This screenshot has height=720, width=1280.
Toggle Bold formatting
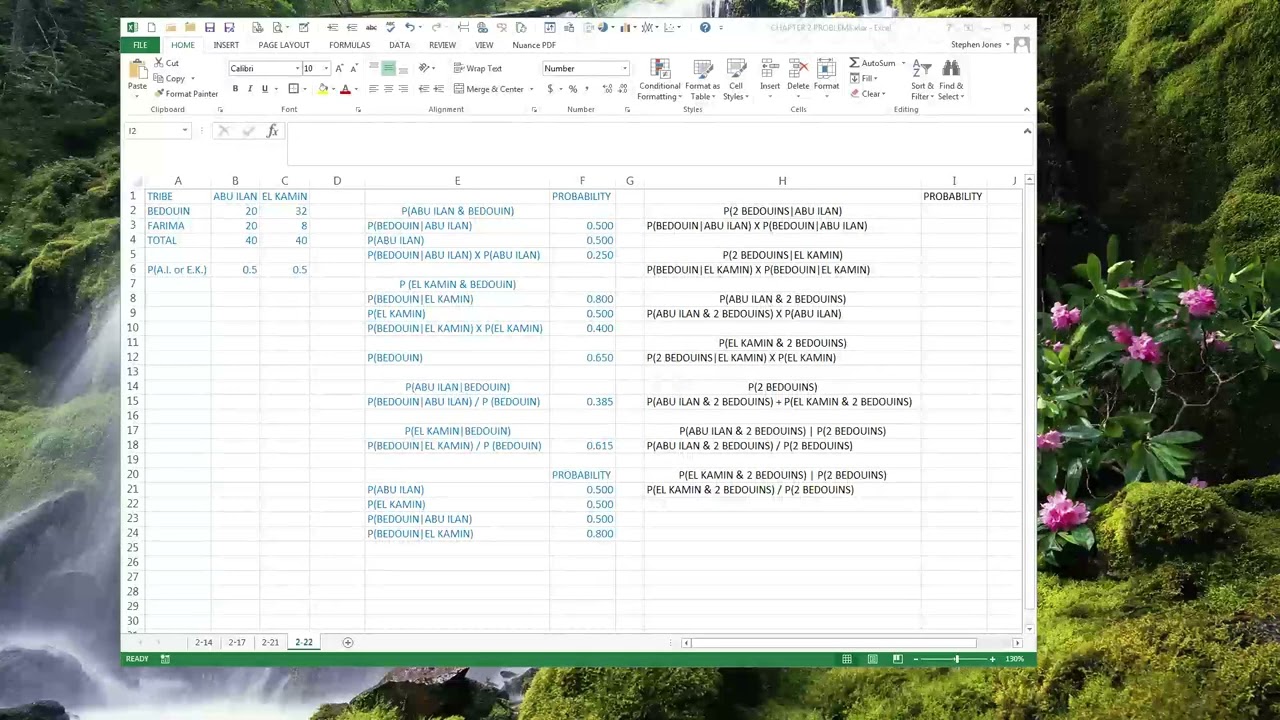pos(235,89)
